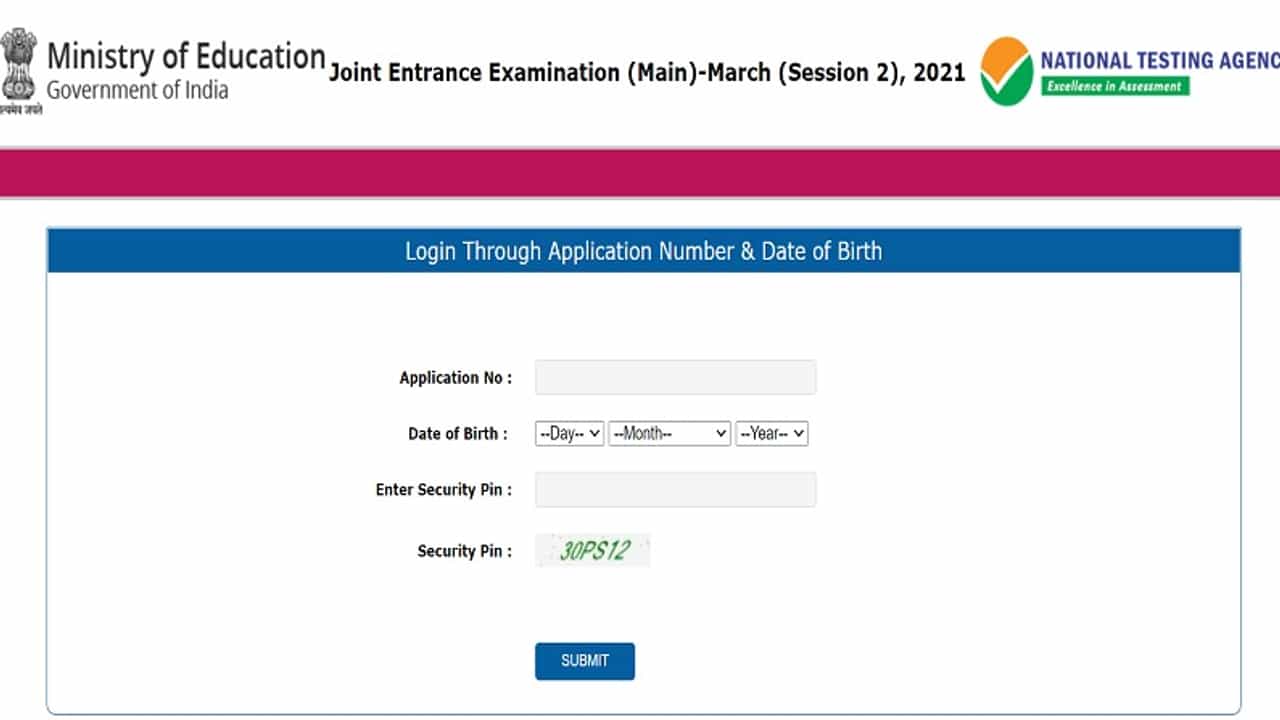This screenshot has width=1280, height=720.
Task: Click the Enter Security Pin text box
Action: coord(675,490)
